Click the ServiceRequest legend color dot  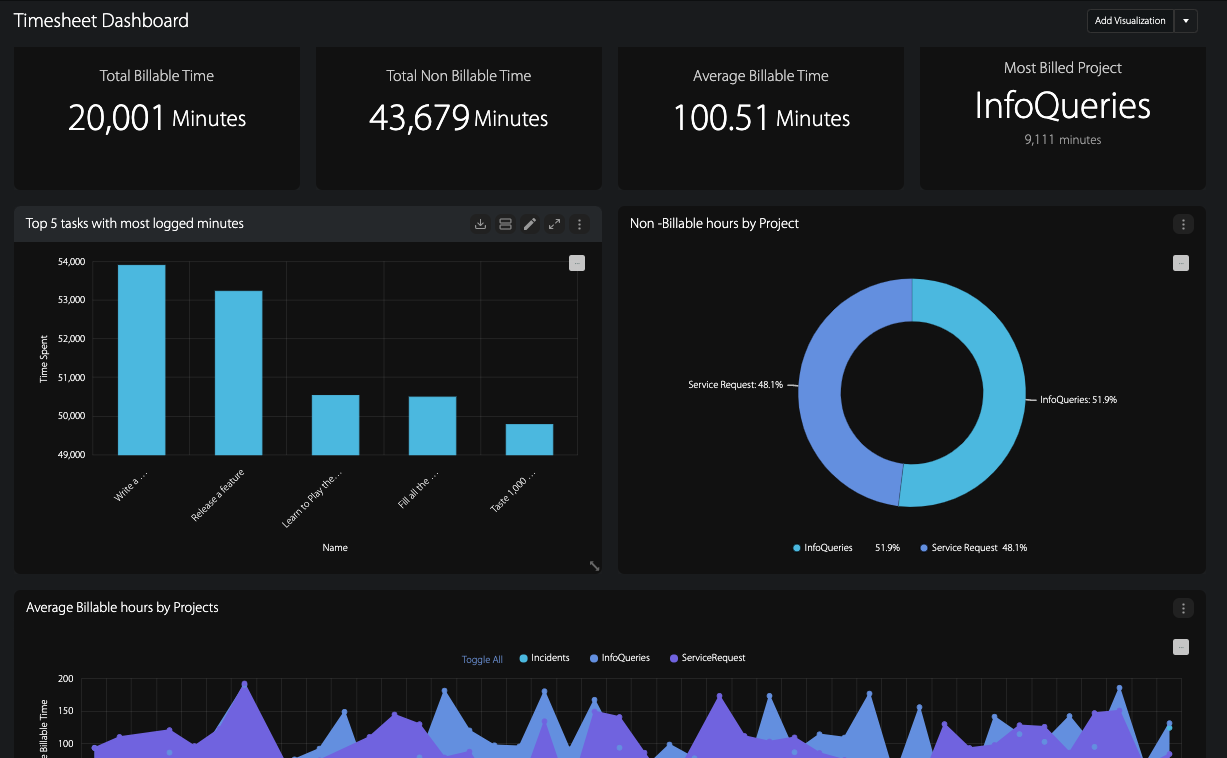click(676, 658)
